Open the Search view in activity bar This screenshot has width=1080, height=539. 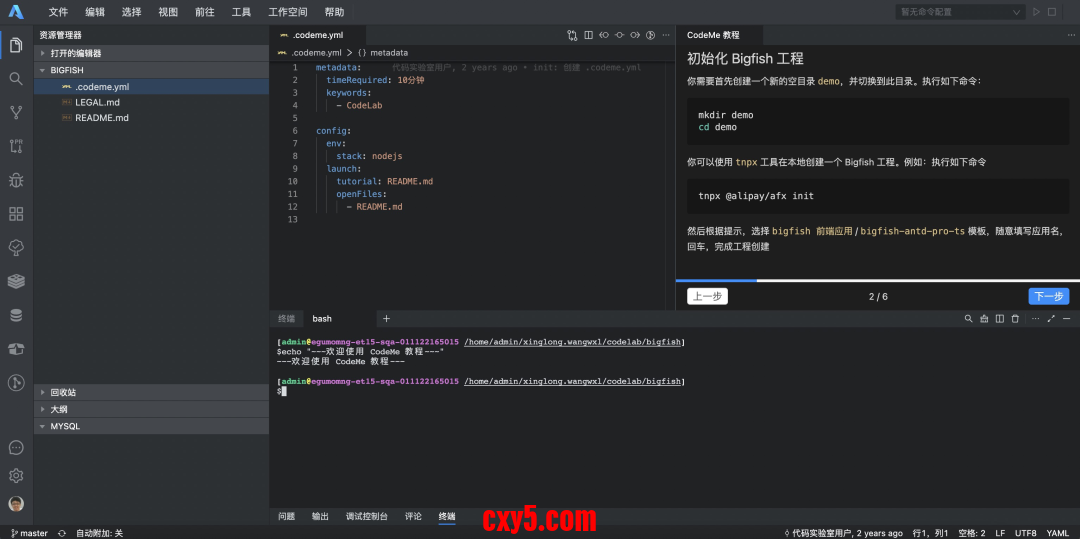(x=16, y=78)
